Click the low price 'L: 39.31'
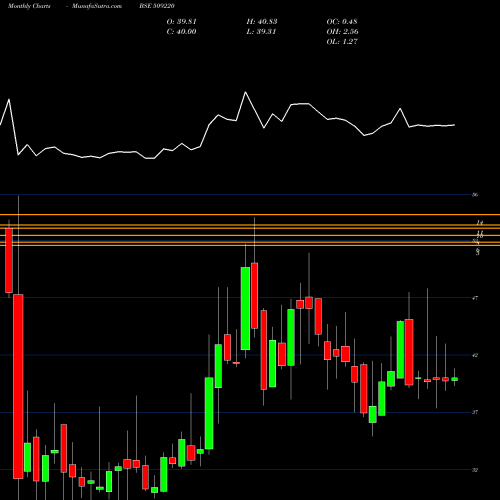Image resolution: width=500 pixels, height=500 pixels. coord(261,32)
